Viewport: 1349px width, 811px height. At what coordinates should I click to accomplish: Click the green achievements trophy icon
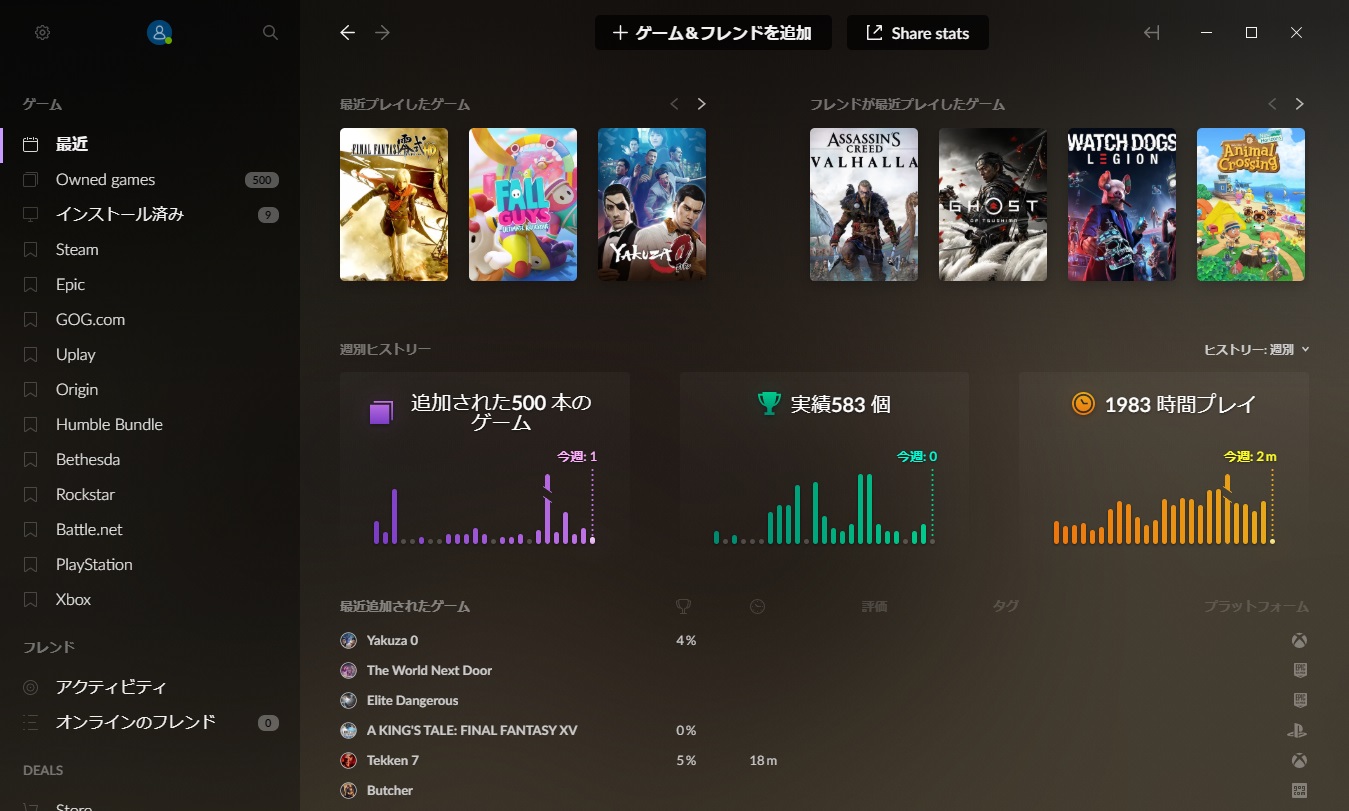coord(769,403)
